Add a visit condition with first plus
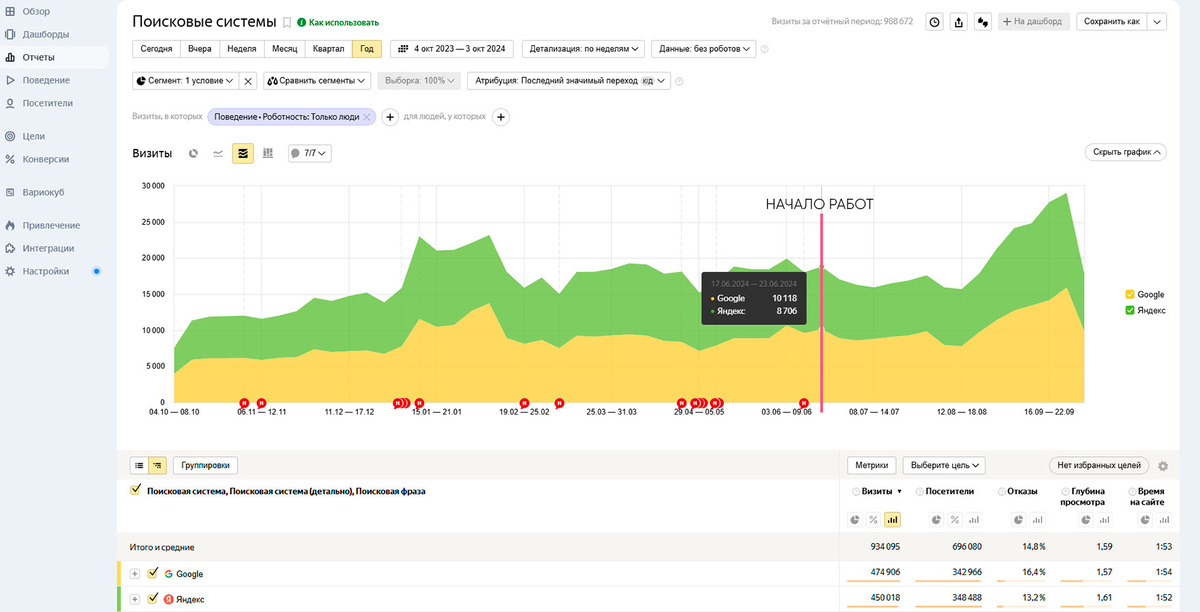 [391, 117]
